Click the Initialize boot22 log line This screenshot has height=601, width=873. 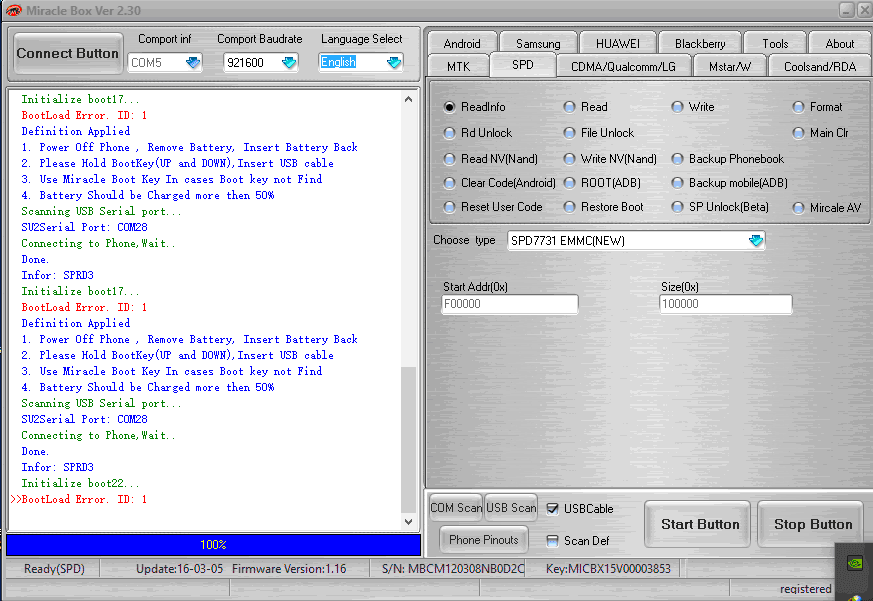coord(80,483)
